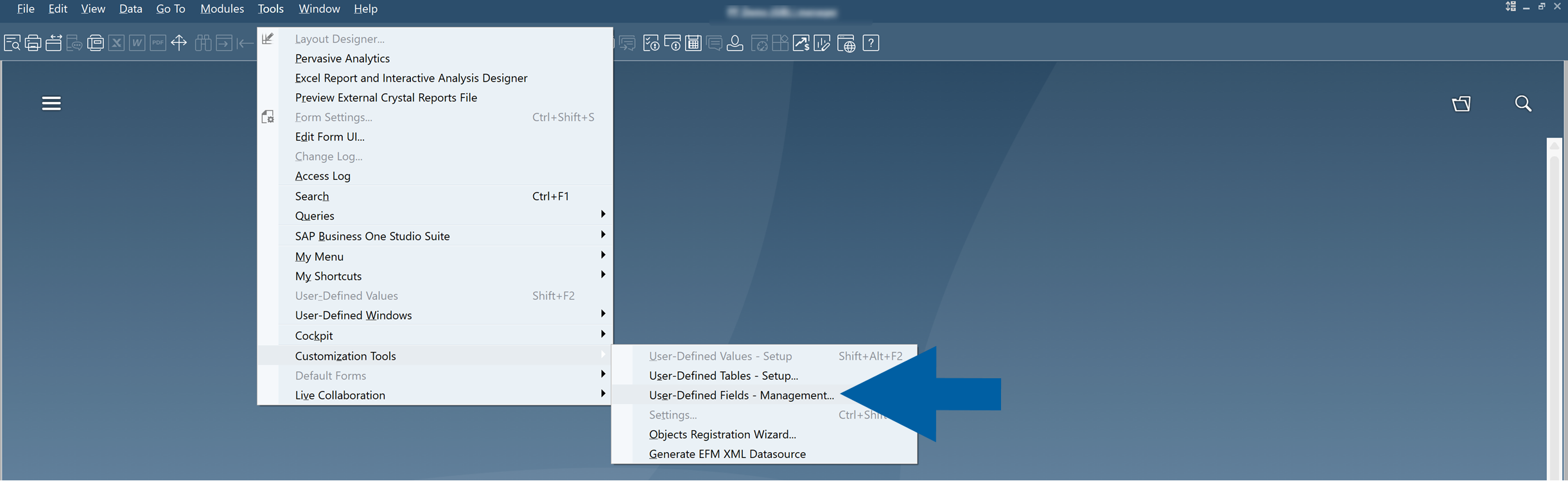Expand the SAP Business One Studio Suite arrow
This screenshot has width=1568, height=481.
point(603,234)
